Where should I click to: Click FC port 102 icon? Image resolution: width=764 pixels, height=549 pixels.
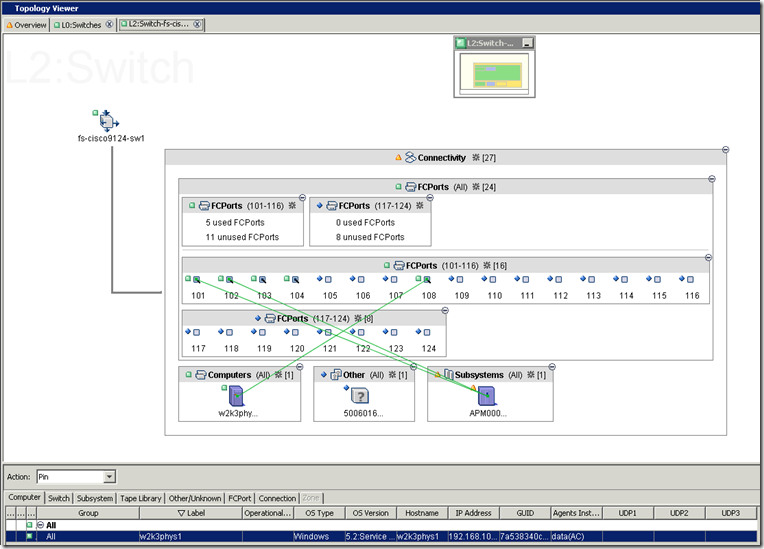click(x=229, y=280)
